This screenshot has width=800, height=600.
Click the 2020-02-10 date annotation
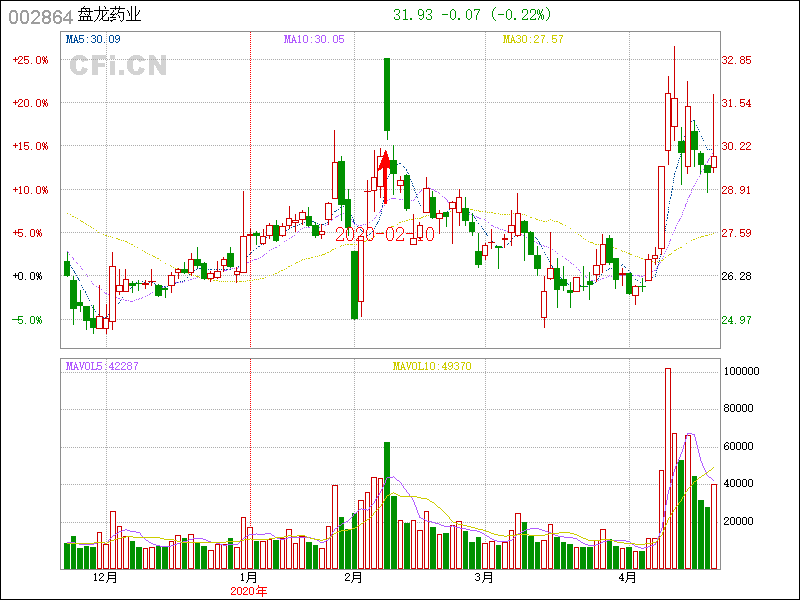(x=385, y=234)
